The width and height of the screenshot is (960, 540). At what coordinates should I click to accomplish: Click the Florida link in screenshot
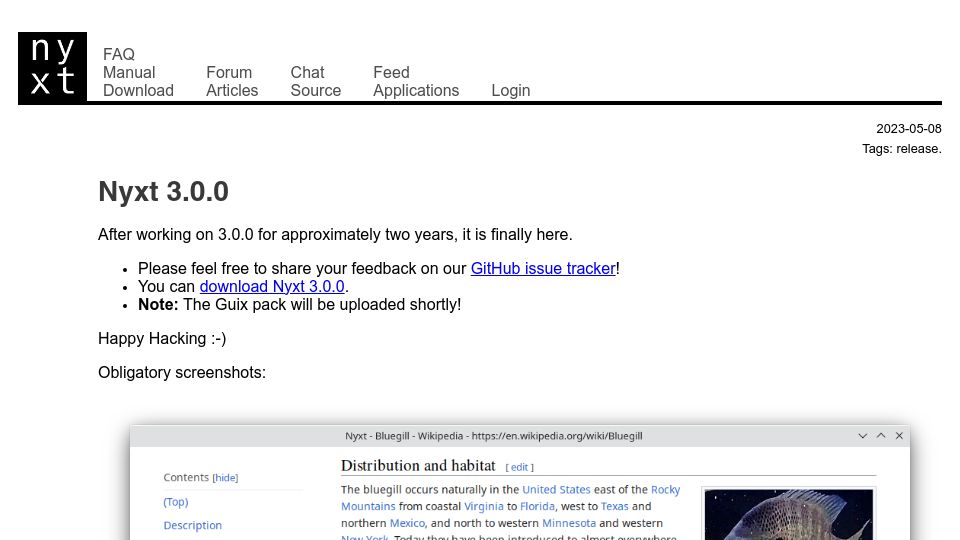point(537,506)
